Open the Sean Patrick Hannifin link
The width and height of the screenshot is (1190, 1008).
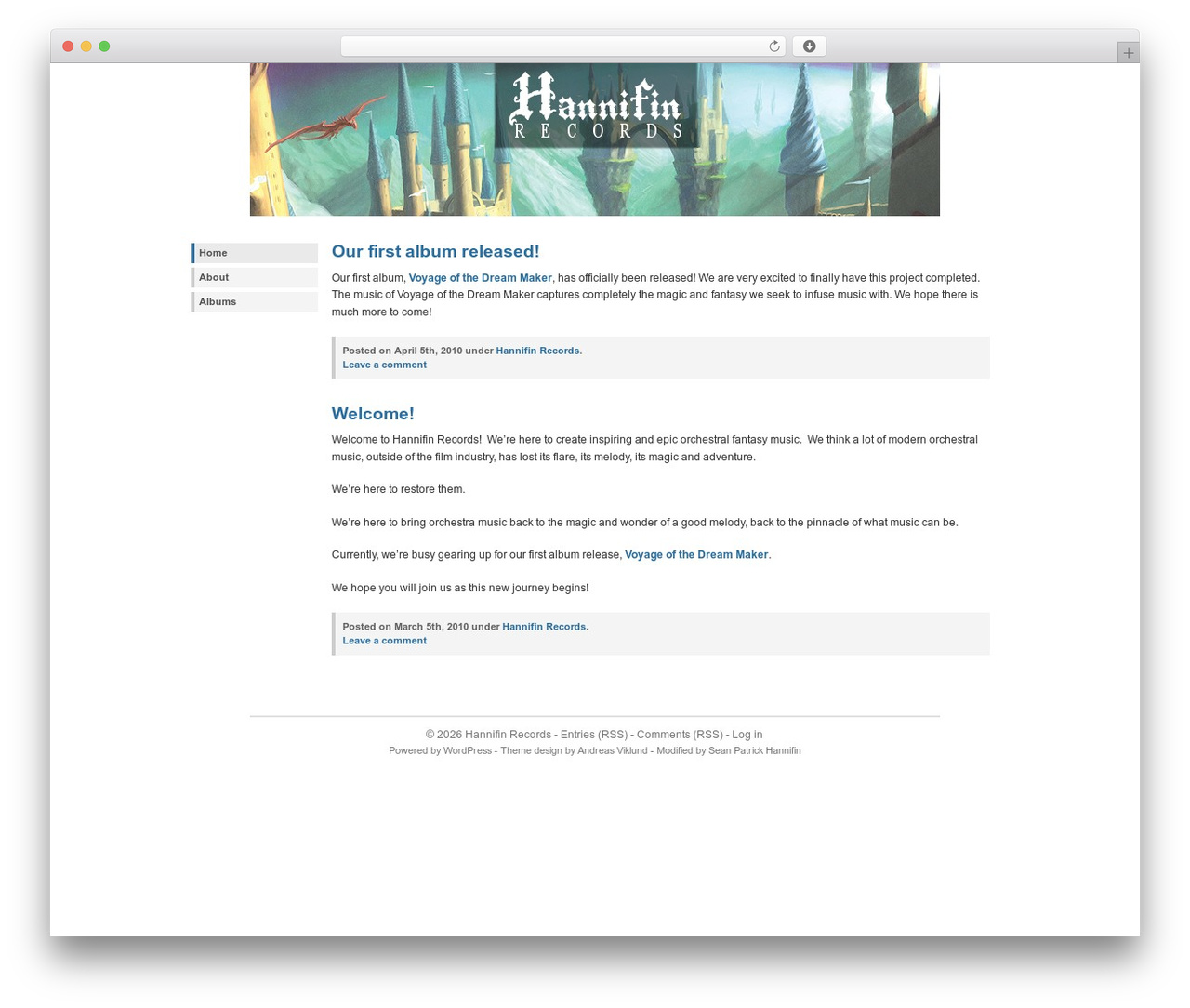point(754,750)
